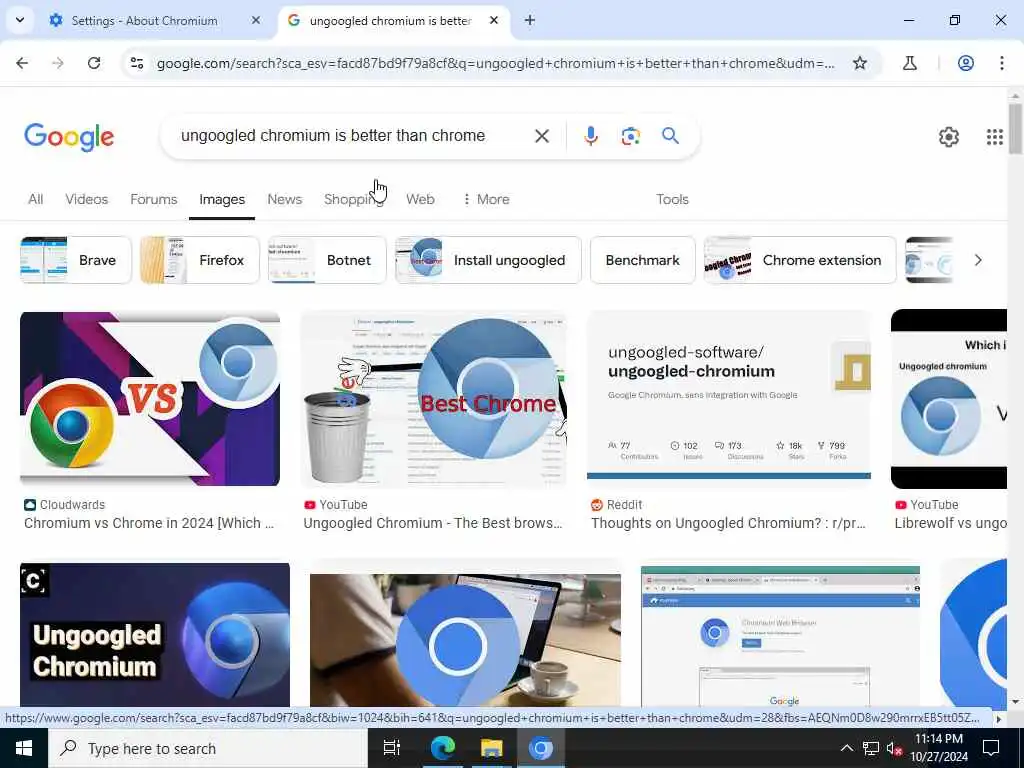
Task: Open the Chromium logo laptop thumbnail
Action: click(466, 640)
